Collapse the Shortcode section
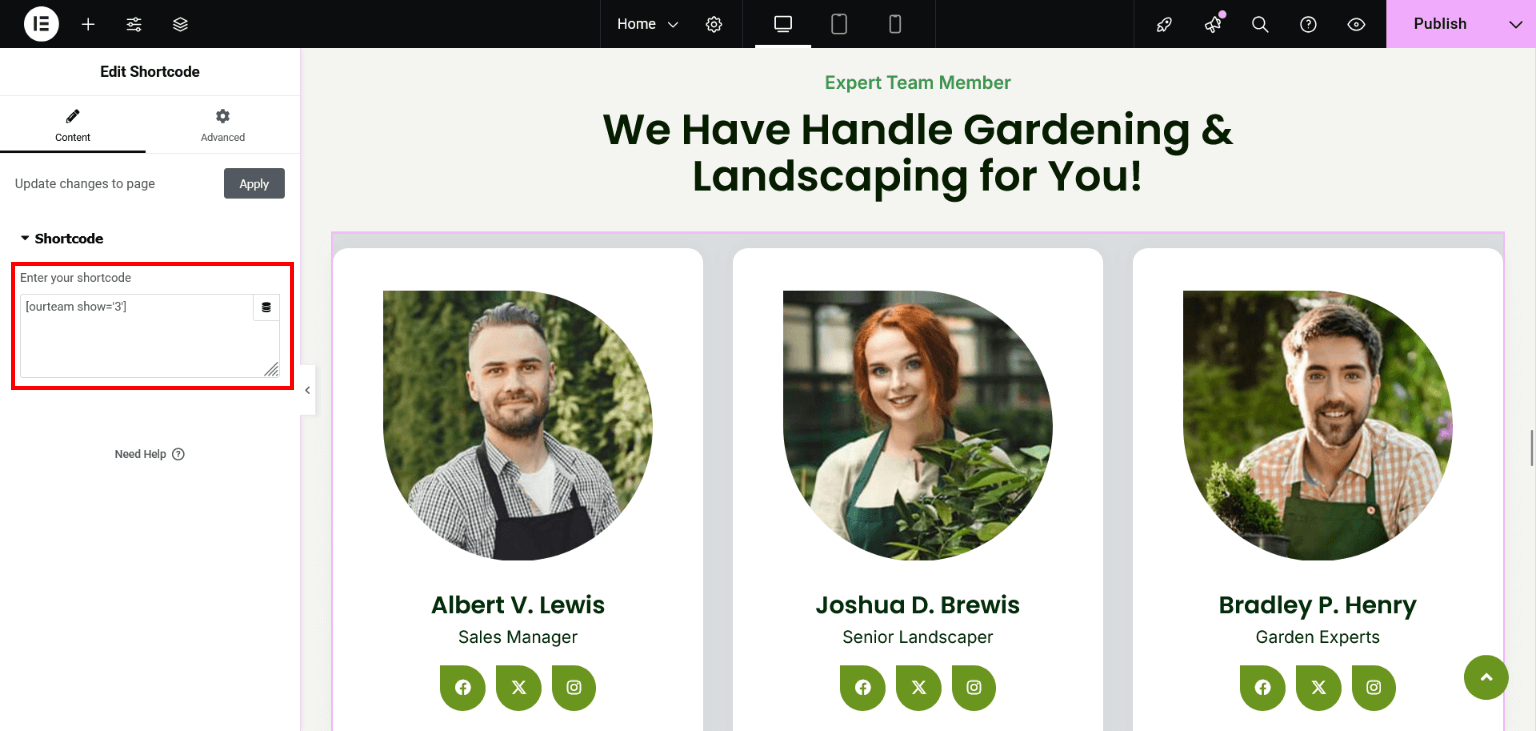Image resolution: width=1536 pixels, height=731 pixels. (62, 239)
